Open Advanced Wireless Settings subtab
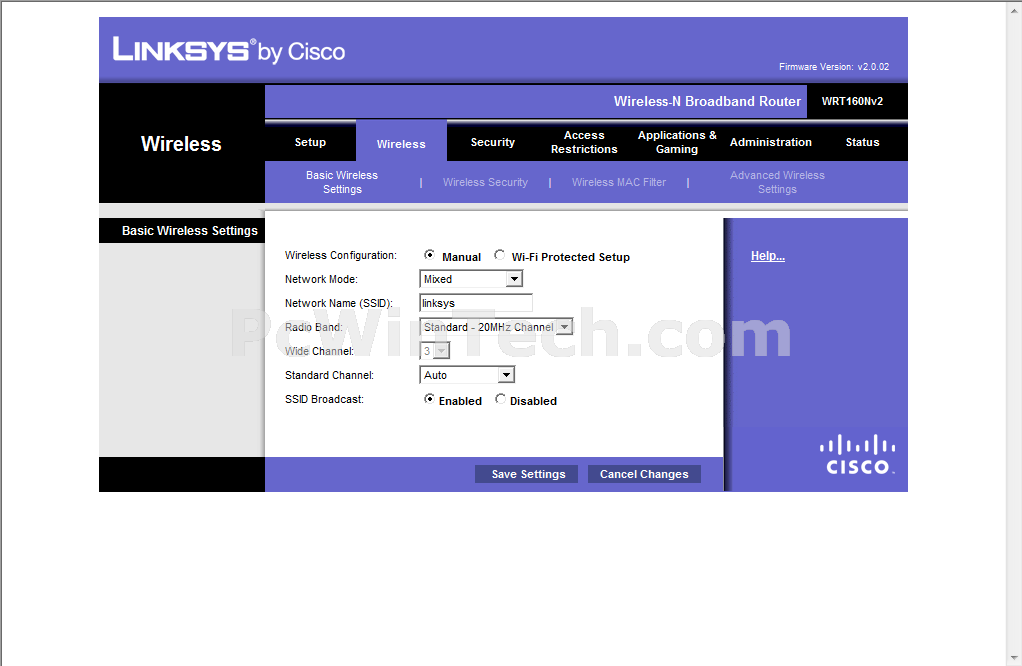The height and width of the screenshot is (666, 1022). [x=777, y=182]
